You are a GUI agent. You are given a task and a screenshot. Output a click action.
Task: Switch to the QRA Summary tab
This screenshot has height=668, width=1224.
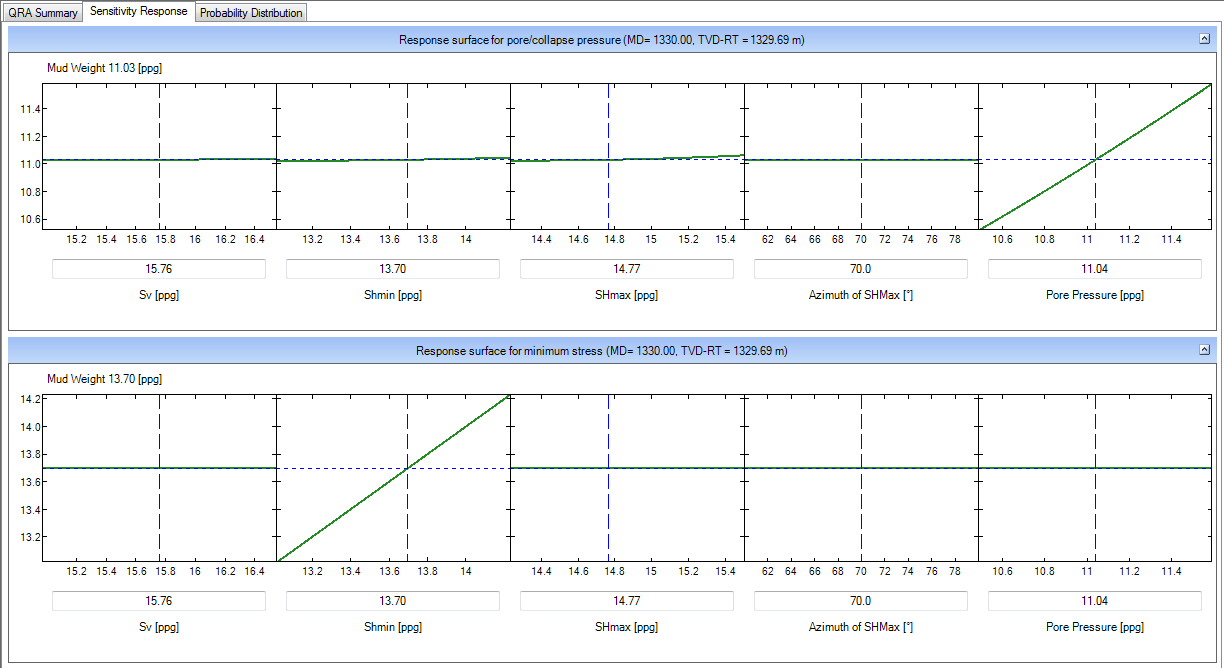tap(42, 13)
